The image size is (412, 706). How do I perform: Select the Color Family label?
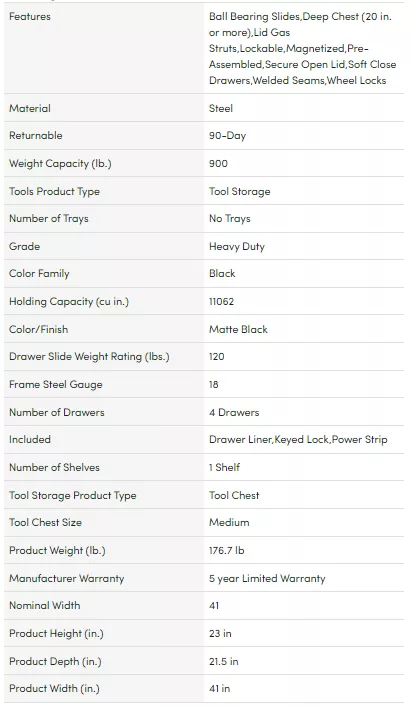click(x=39, y=274)
